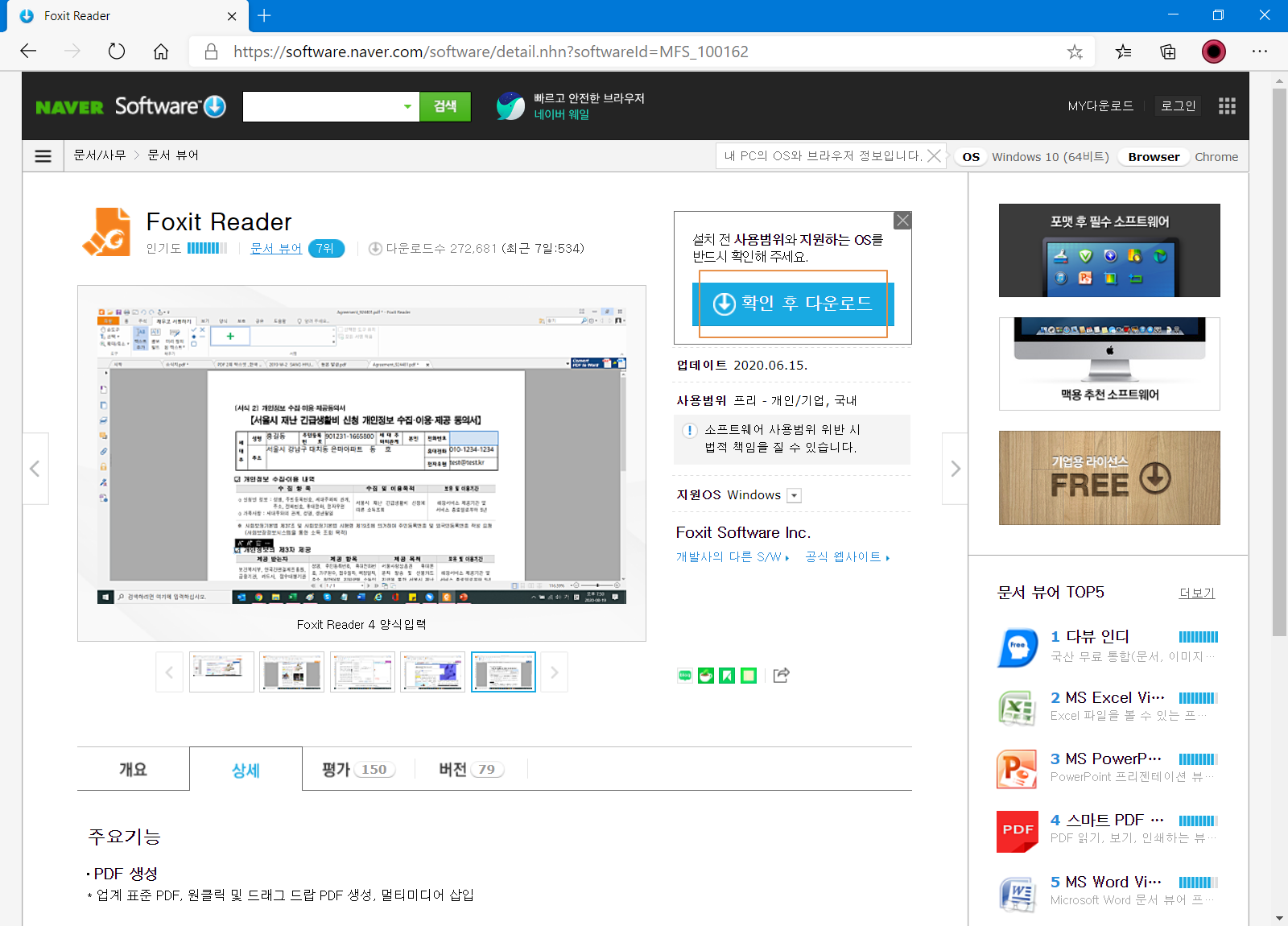Close the PC OS info notice
The width and height of the screenshot is (1288, 926).
pyautogui.click(x=934, y=156)
